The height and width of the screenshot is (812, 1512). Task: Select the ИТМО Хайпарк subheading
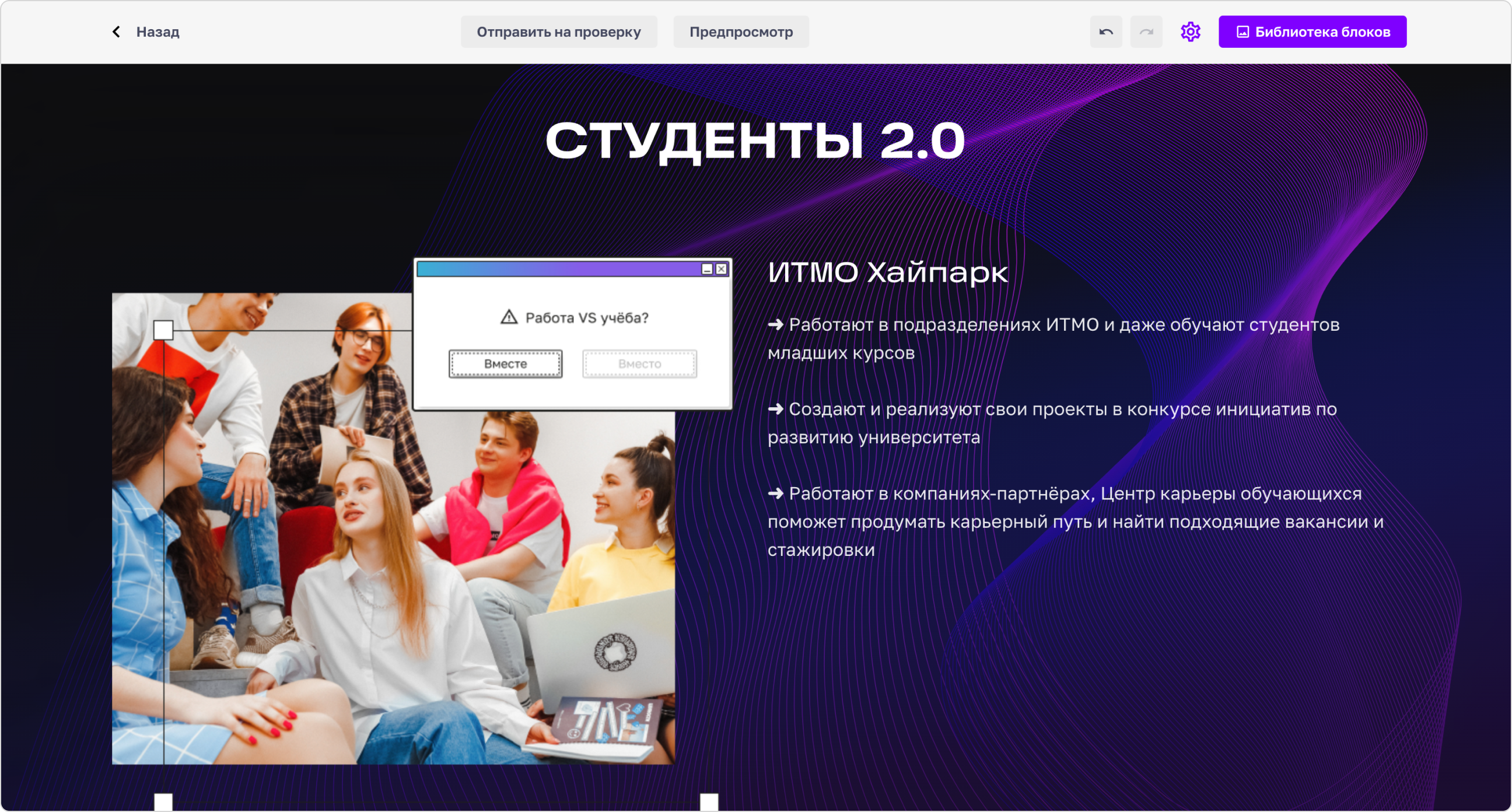pyautogui.click(x=887, y=272)
